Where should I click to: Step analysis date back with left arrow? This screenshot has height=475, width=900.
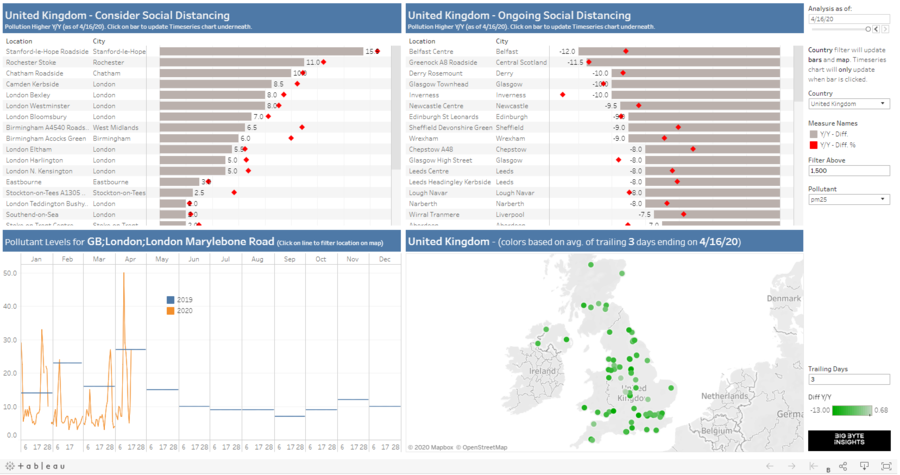pyautogui.click(x=877, y=30)
